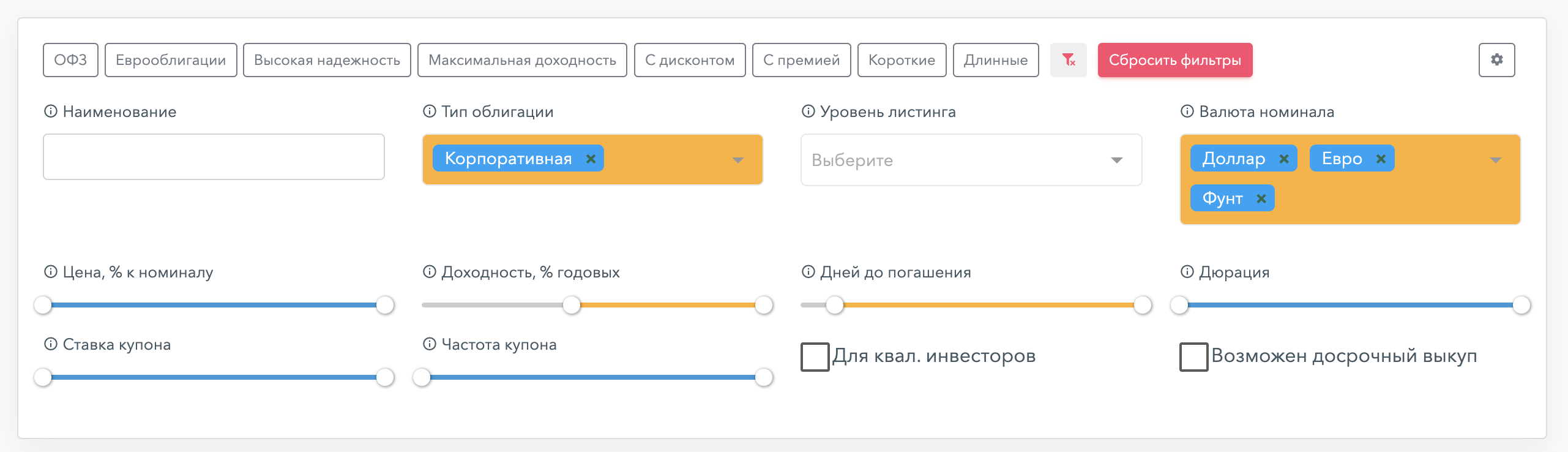Apply the Длинные preset filter

click(x=996, y=60)
